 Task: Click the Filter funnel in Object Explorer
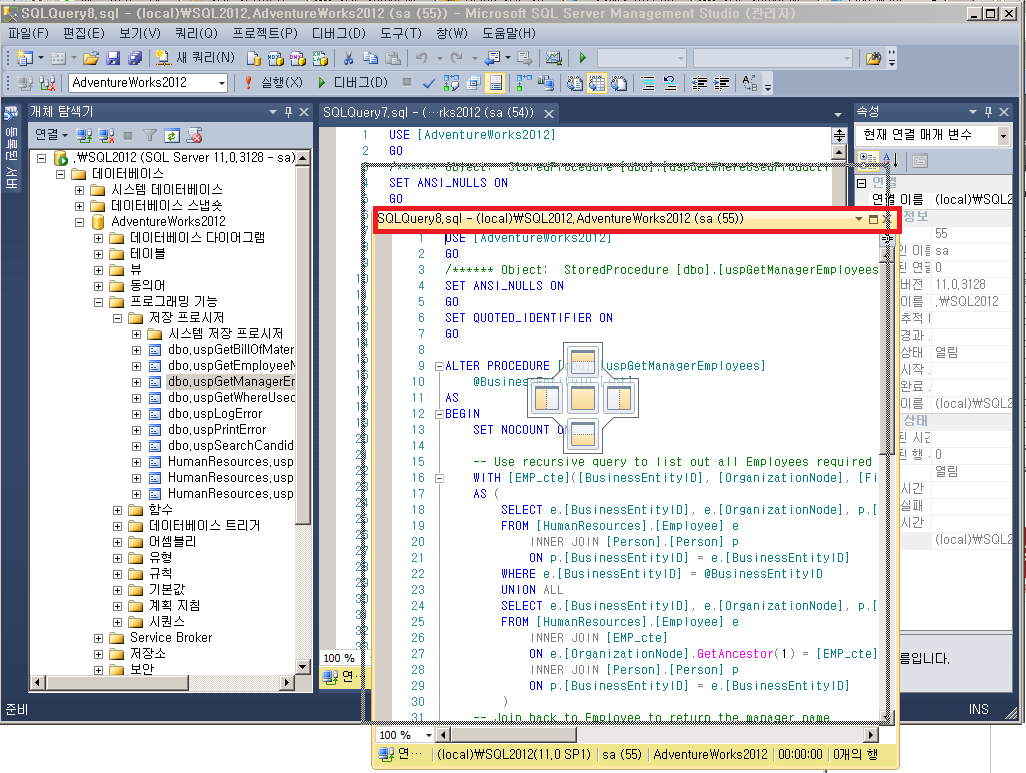coord(150,135)
